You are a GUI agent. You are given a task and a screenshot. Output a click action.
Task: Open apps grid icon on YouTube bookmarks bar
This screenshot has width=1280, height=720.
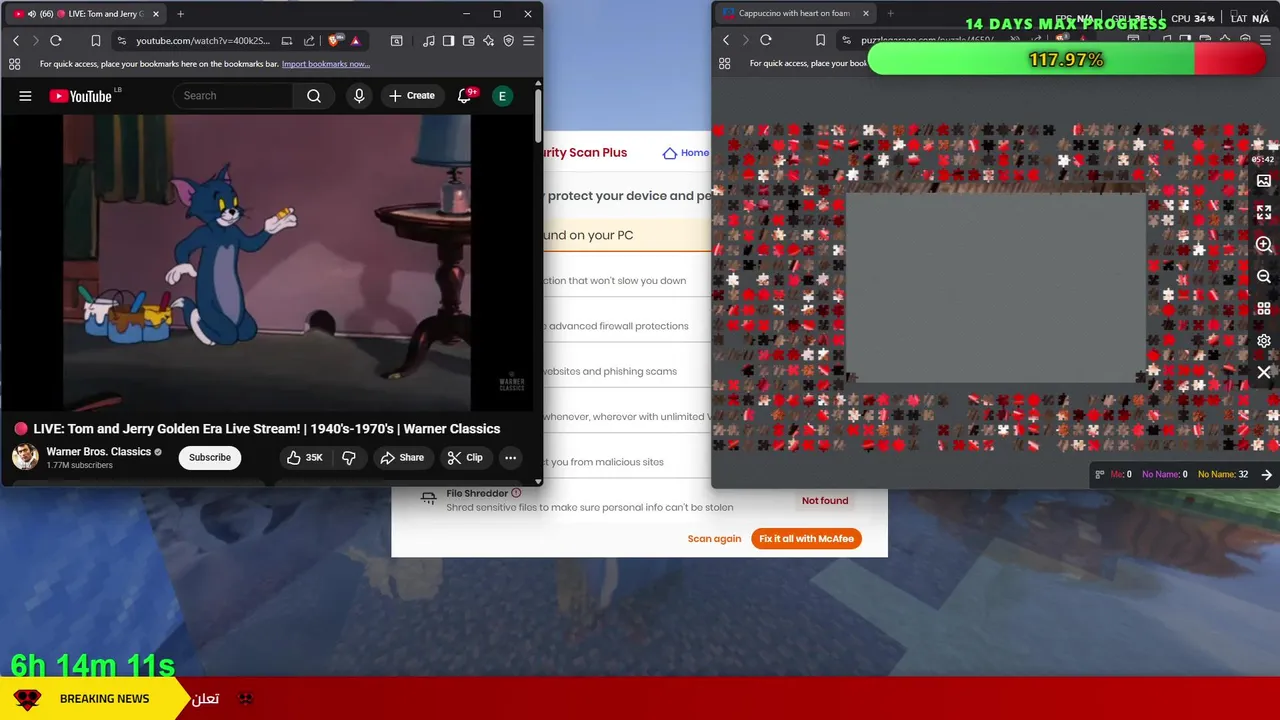[14, 64]
